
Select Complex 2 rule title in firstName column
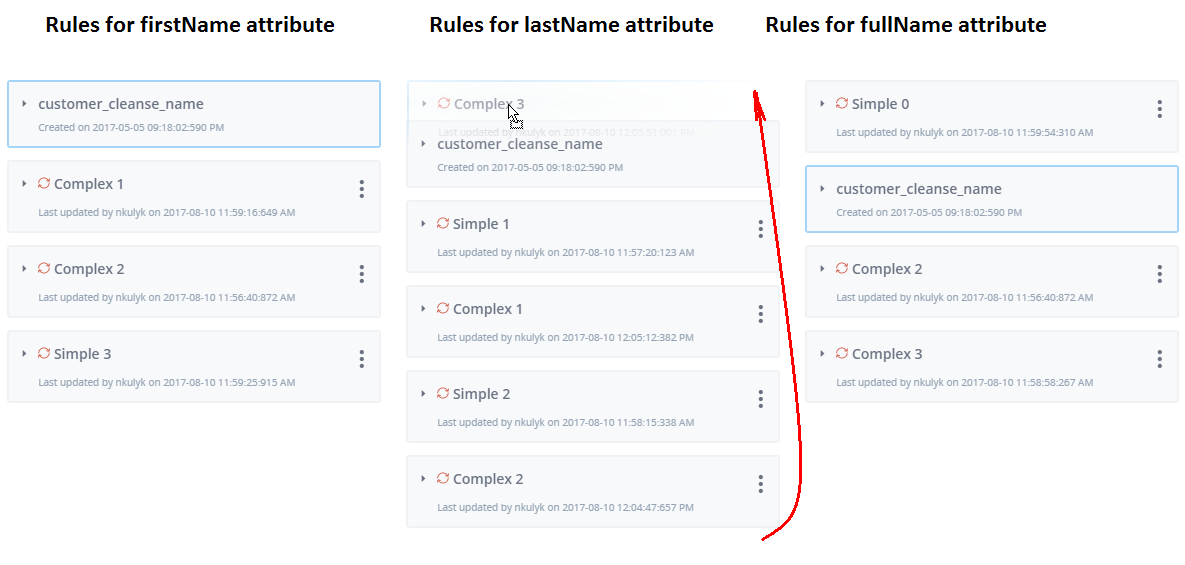pos(89,269)
